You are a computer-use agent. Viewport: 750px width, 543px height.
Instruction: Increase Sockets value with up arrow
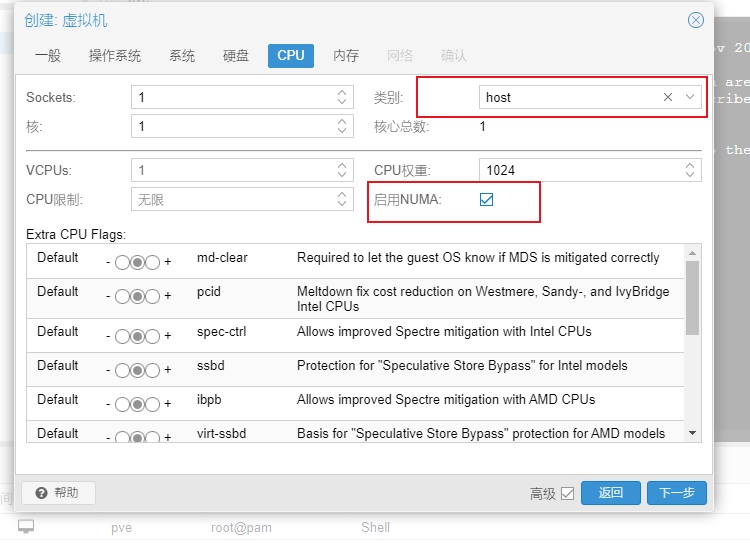(x=342, y=93)
